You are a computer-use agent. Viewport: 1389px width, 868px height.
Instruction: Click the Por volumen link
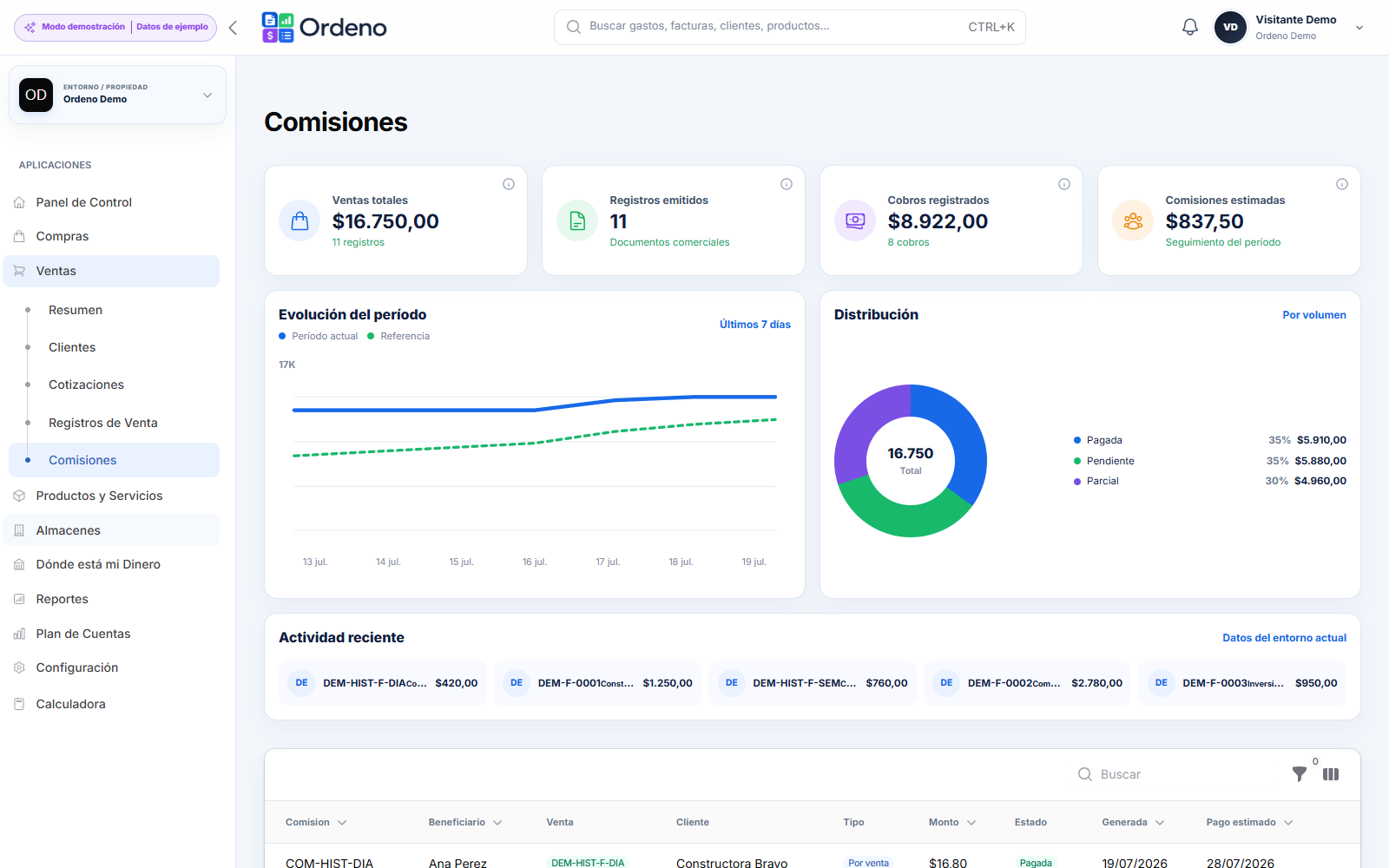tap(1314, 315)
